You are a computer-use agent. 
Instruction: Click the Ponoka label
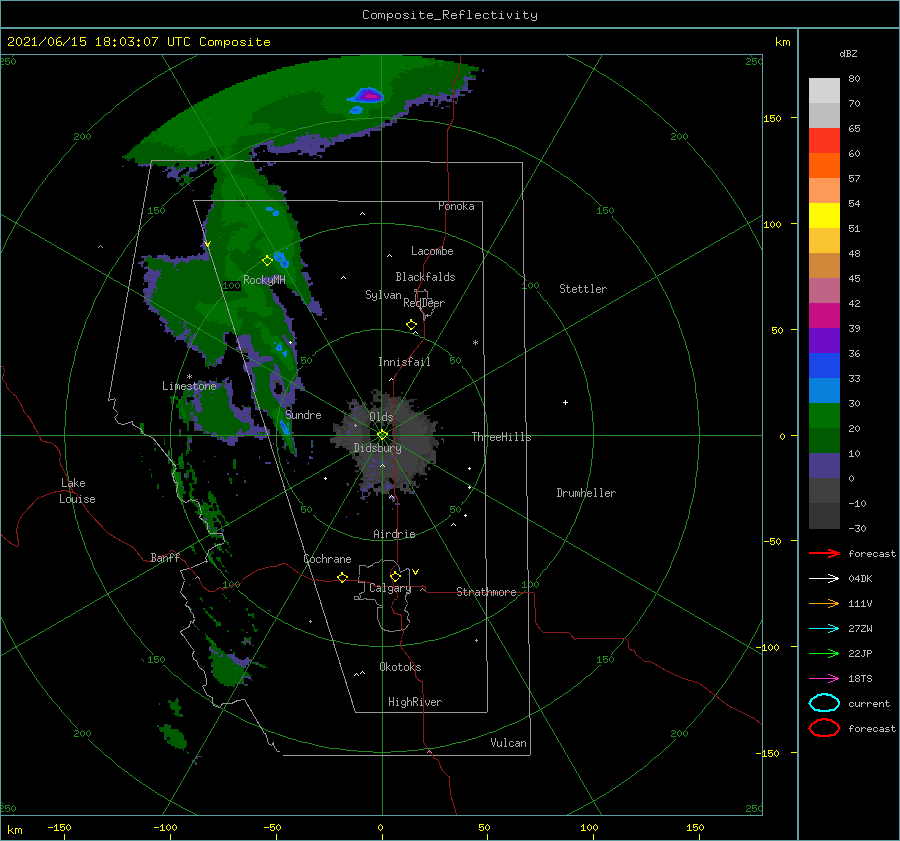pos(456,206)
